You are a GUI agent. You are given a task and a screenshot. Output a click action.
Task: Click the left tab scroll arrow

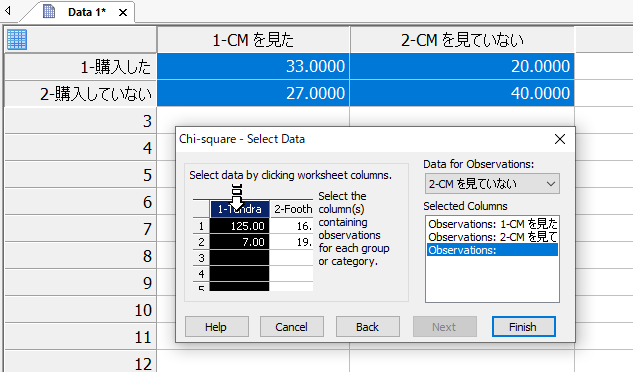click(x=8, y=11)
